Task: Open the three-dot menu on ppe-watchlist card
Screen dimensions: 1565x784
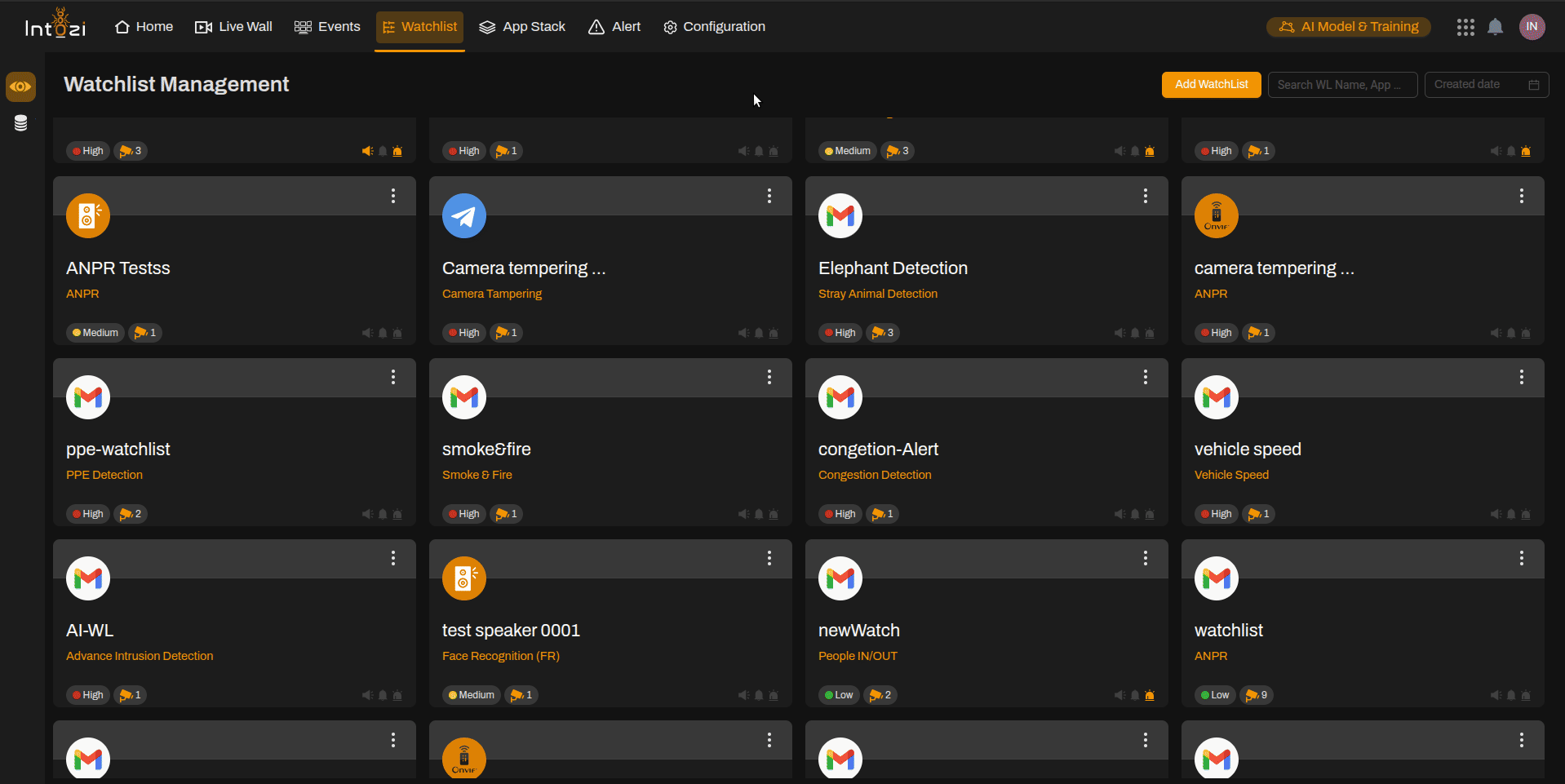Action: (x=392, y=377)
